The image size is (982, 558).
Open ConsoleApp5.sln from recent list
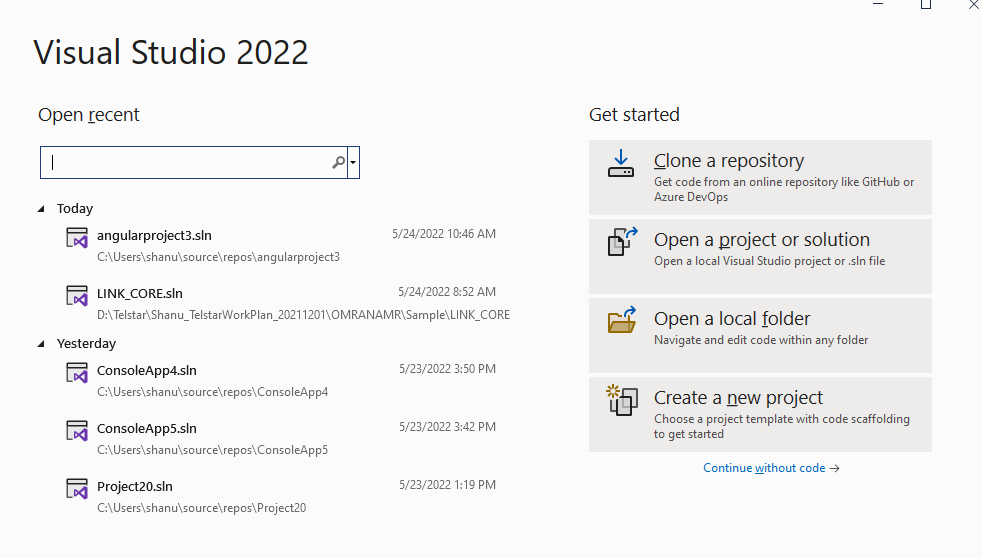click(x=147, y=428)
